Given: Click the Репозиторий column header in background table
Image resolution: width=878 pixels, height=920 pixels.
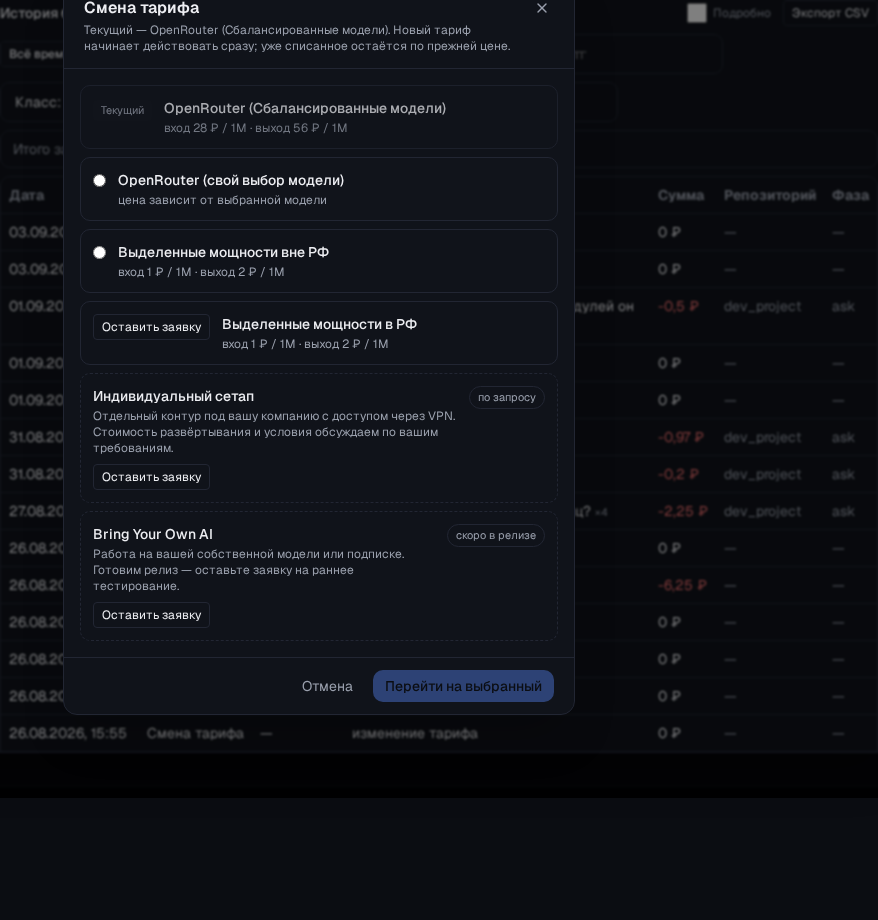Looking at the screenshot, I should point(769,195).
